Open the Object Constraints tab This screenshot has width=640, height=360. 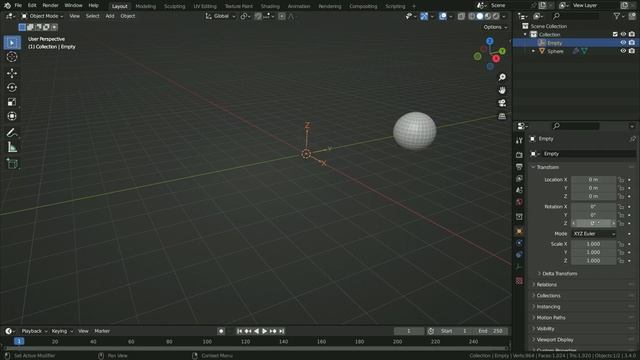[519, 254]
